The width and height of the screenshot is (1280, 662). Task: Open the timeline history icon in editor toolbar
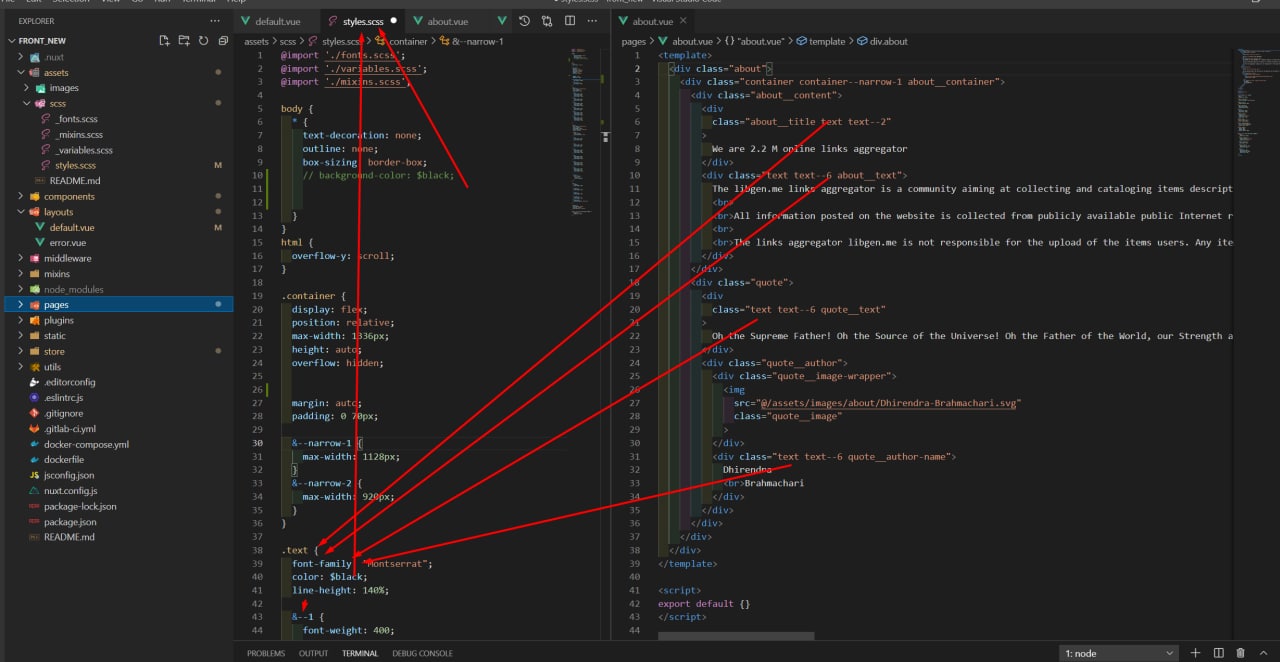click(x=525, y=21)
